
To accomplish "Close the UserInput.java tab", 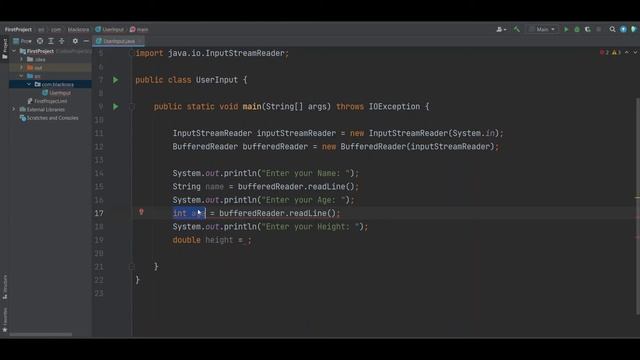I will coord(141,41).
